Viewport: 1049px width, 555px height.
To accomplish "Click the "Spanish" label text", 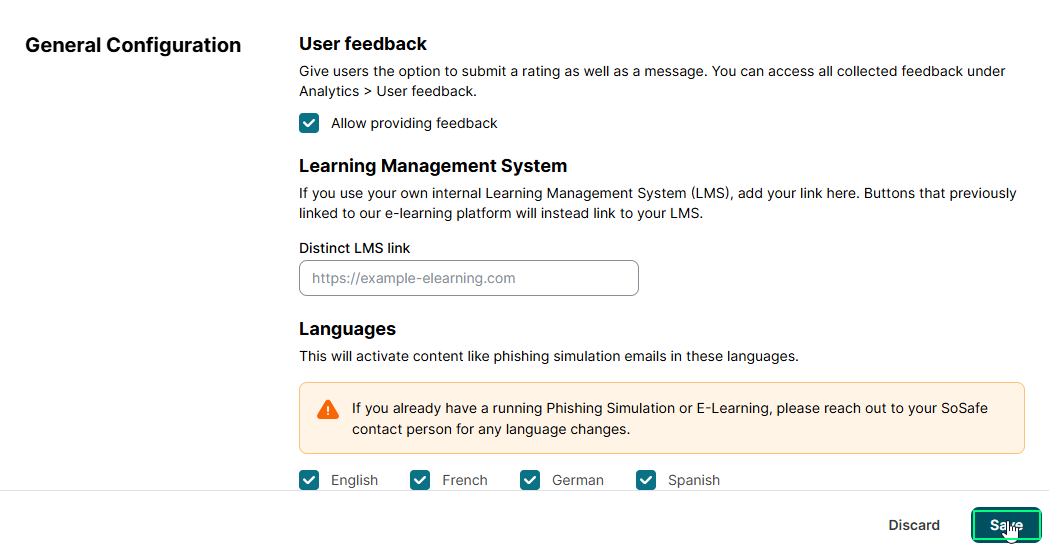I will click(694, 480).
